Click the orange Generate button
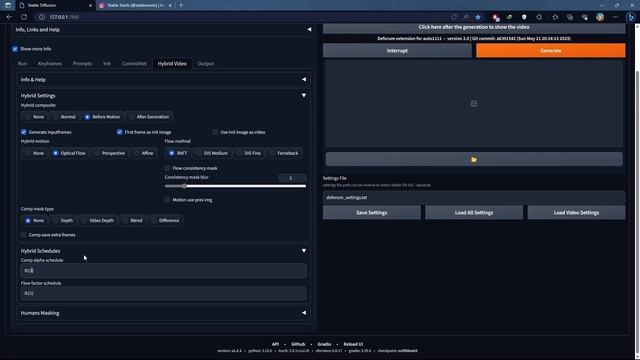This screenshot has height=360, width=640. tap(550, 51)
